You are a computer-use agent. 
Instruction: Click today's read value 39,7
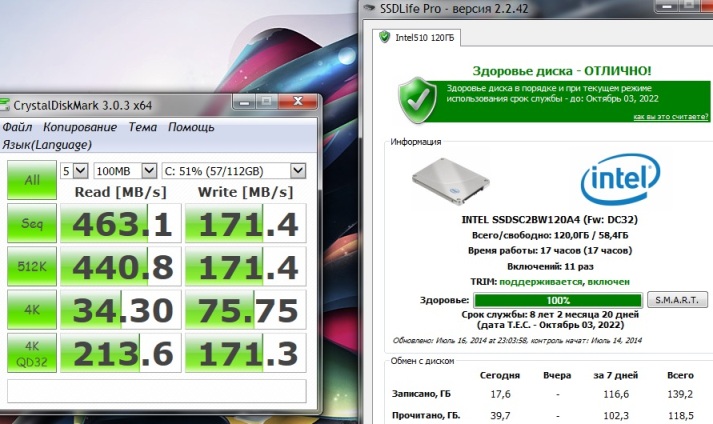(x=500, y=416)
